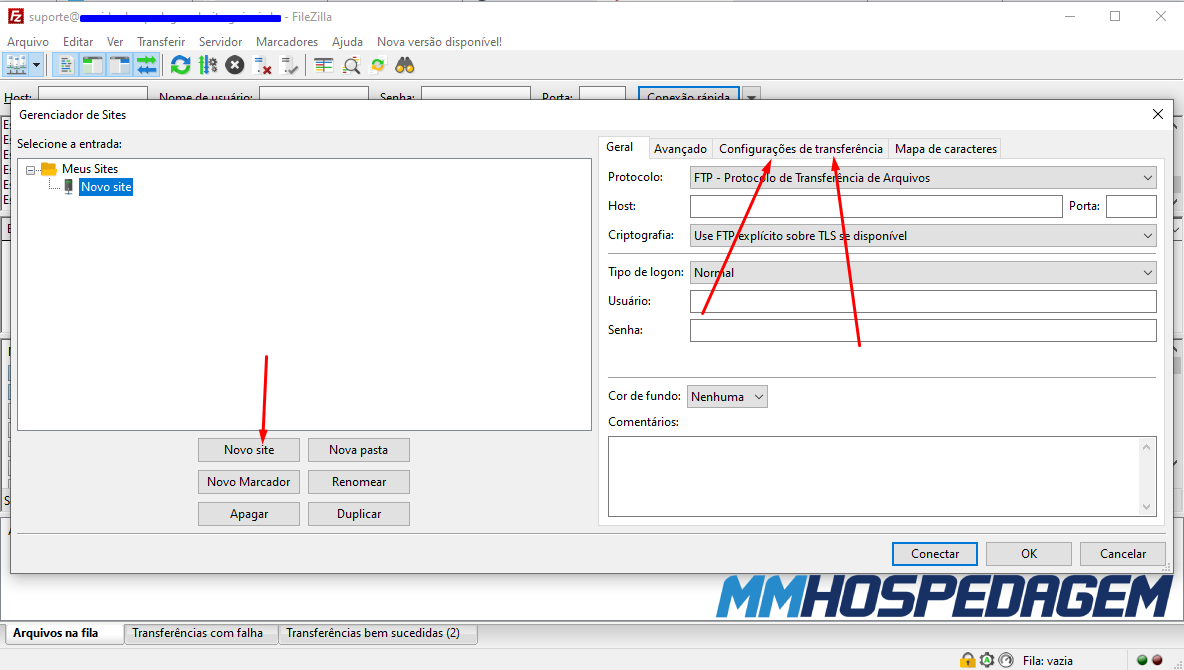Image resolution: width=1184 pixels, height=670 pixels.
Task: Click the Duplicar button
Action: pyautogui.click(x=359, y=514)
